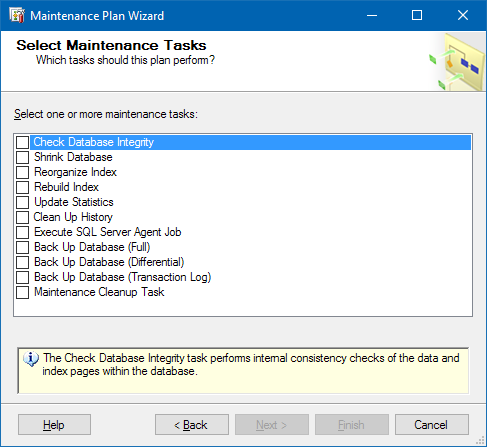Tick Back Up Database (Differential) checkbox
Image resolution: width=487 pixels, height=447 pixels.
23,262
